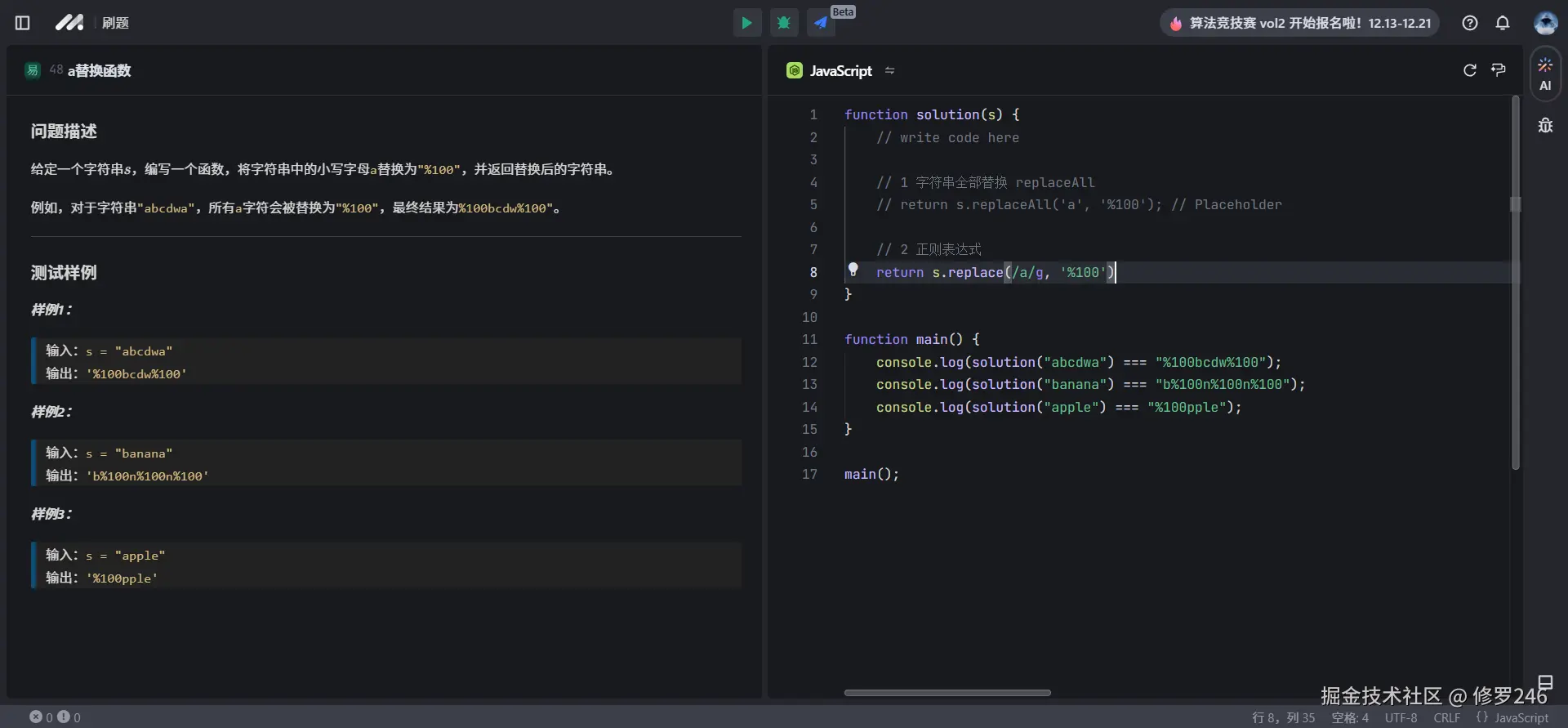Open the algorithm contest vol2 announcement banner

click(x=1299, y=23)
